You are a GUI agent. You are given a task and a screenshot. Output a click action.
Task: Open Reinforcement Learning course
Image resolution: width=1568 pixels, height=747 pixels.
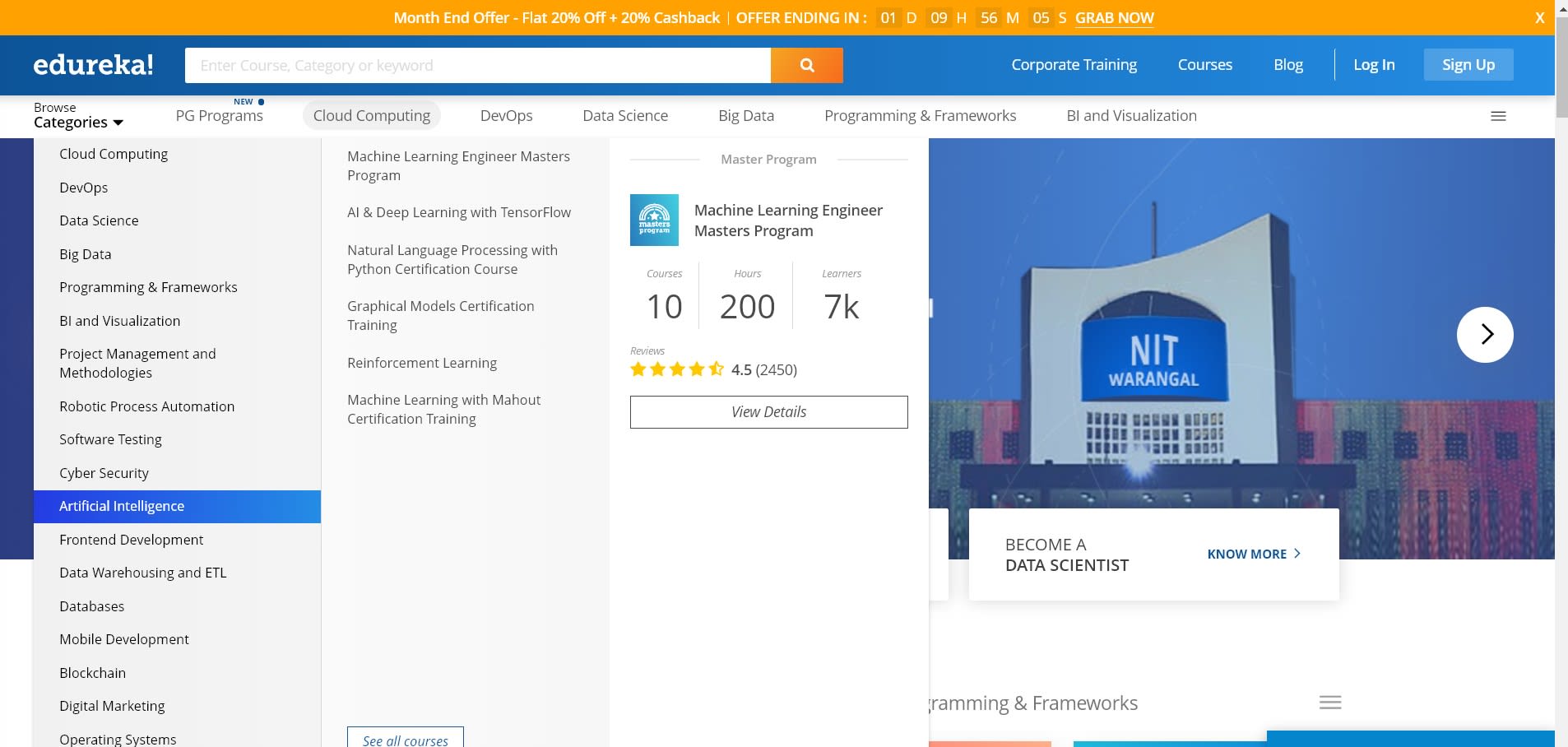coord(422,363)
